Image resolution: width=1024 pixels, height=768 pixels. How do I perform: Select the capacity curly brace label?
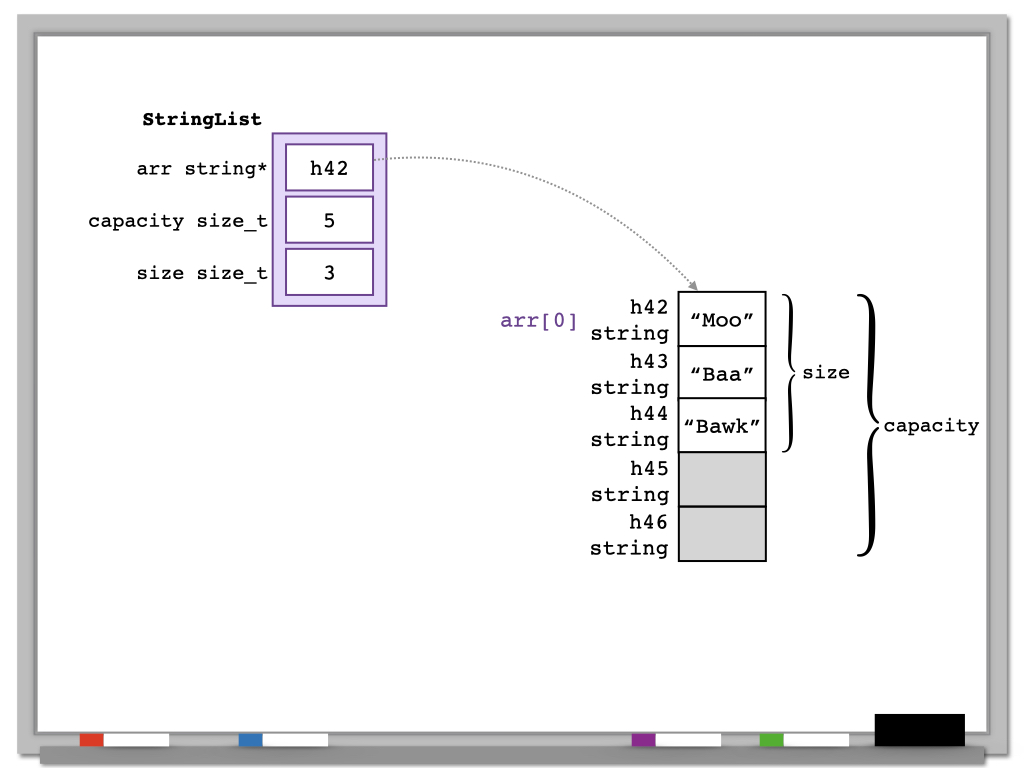931,426
